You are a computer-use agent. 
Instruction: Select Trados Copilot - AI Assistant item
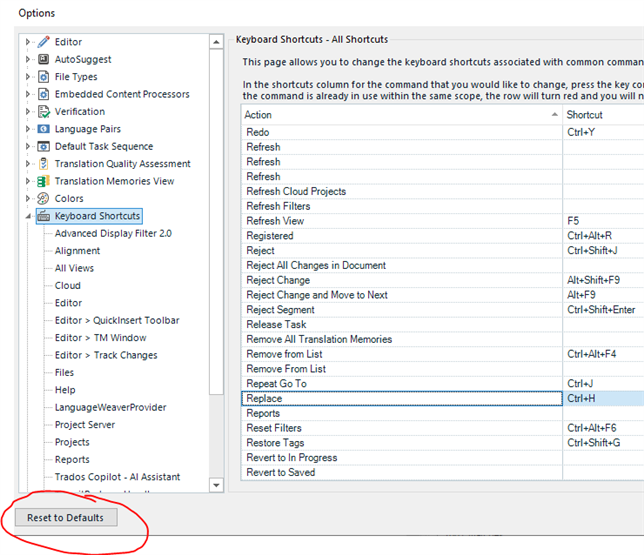coord(117,477)
